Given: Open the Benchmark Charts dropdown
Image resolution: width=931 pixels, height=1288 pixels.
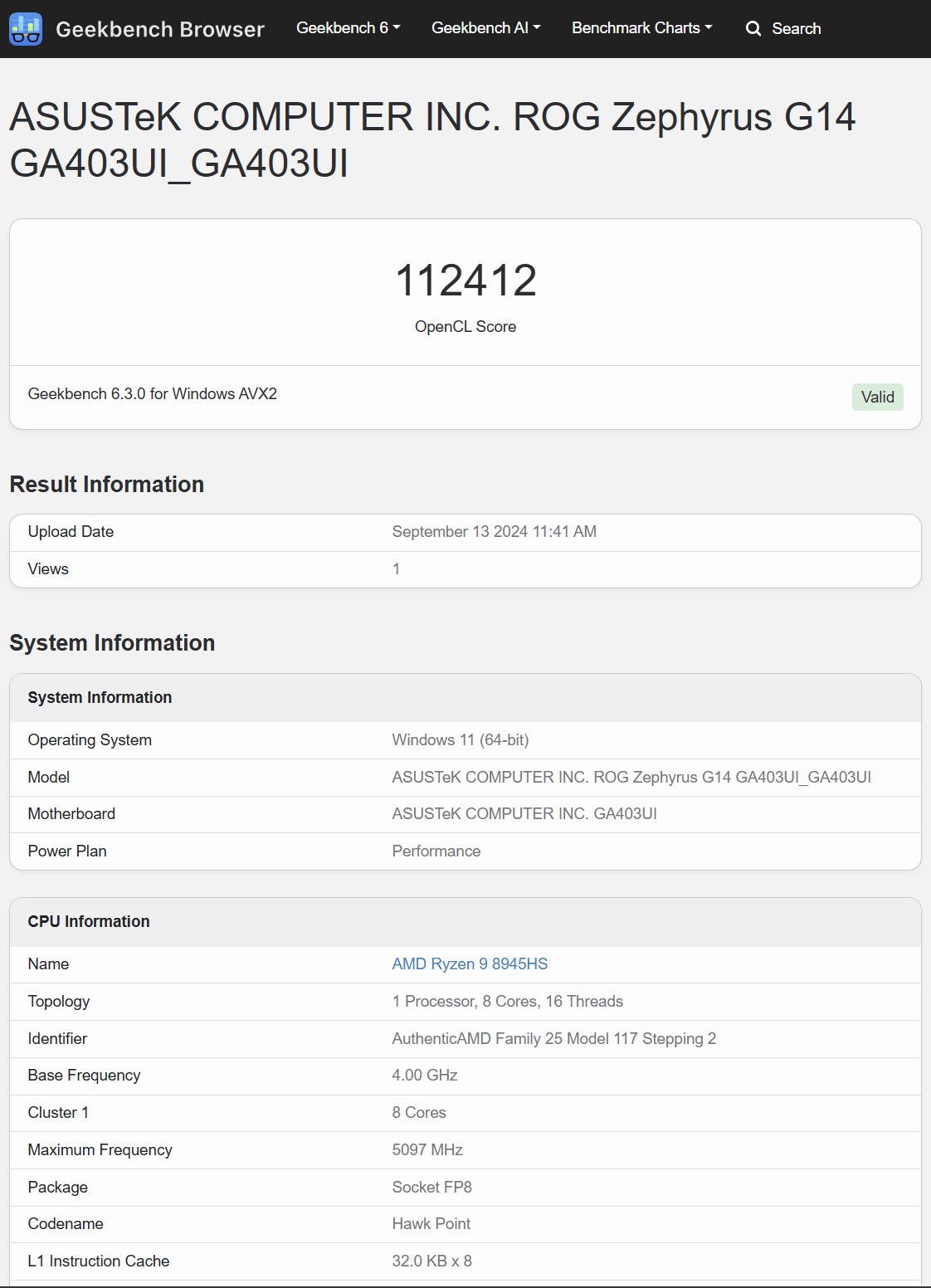Looking at the screenshot, I should click(x=642, y=28).
